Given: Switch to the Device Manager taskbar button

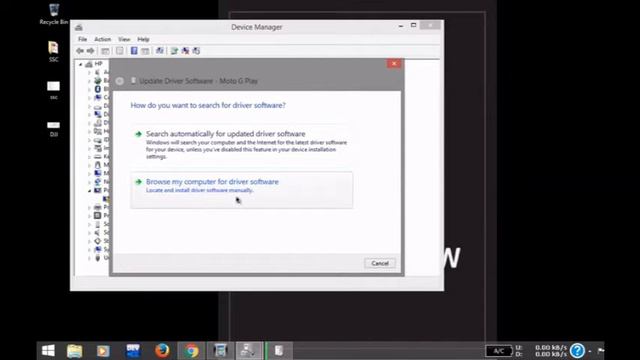Looking at the screenshot, I should click(249, 351).
